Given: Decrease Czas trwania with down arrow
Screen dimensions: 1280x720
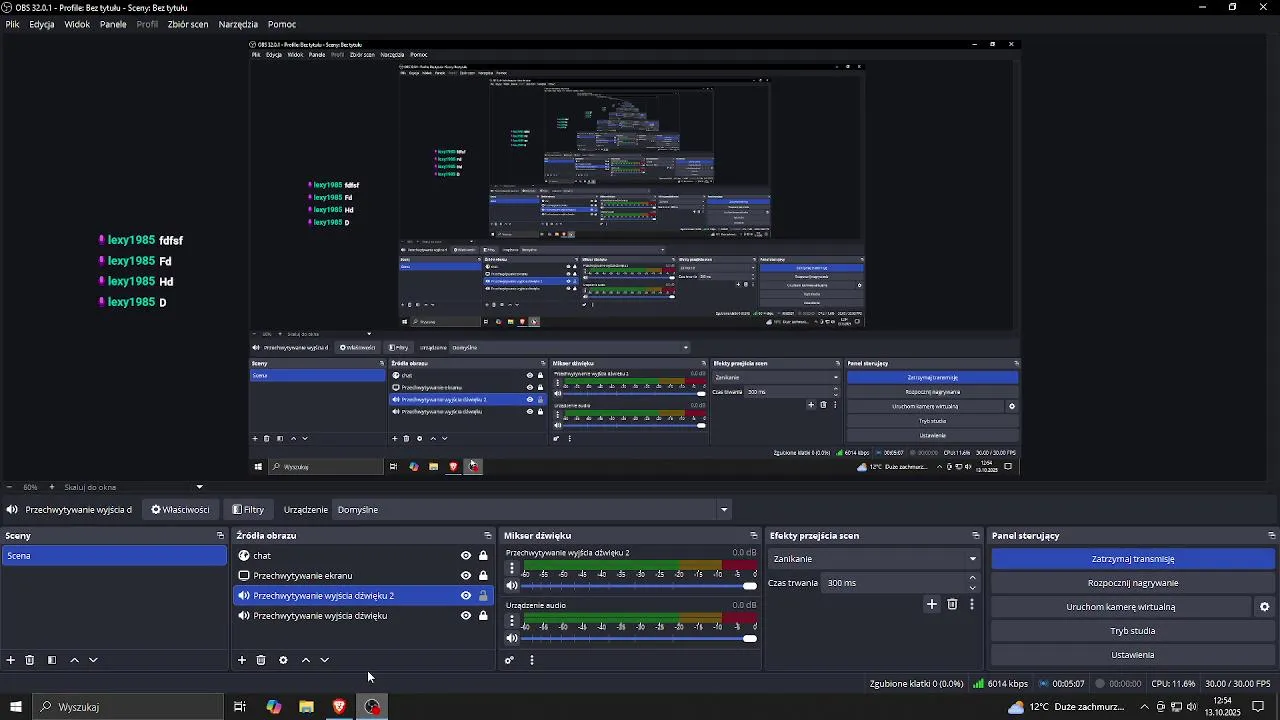Looking at the screenshot, I should [972, 588].
